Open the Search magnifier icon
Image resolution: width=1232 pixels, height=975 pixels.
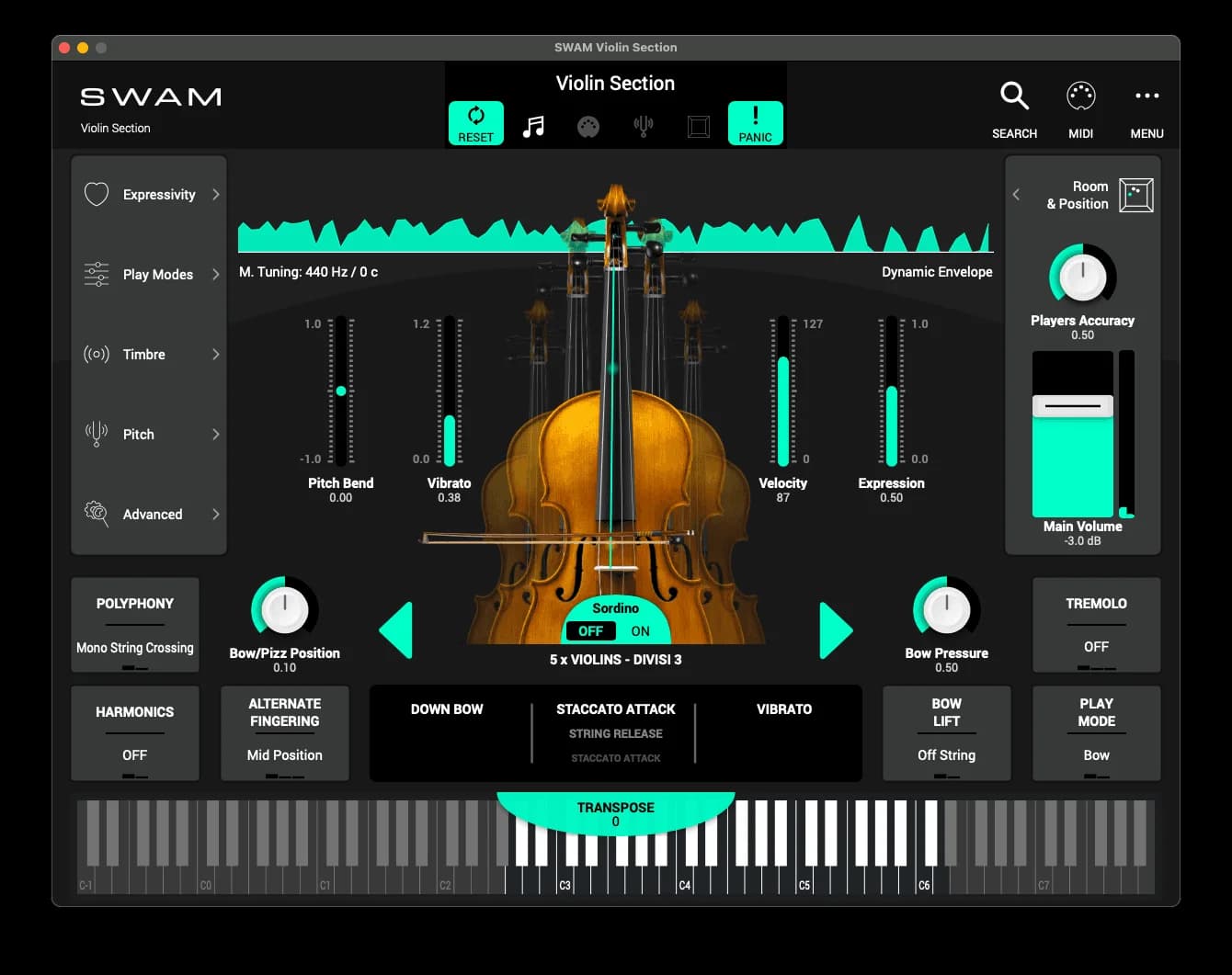click(x=1014, y=96)
